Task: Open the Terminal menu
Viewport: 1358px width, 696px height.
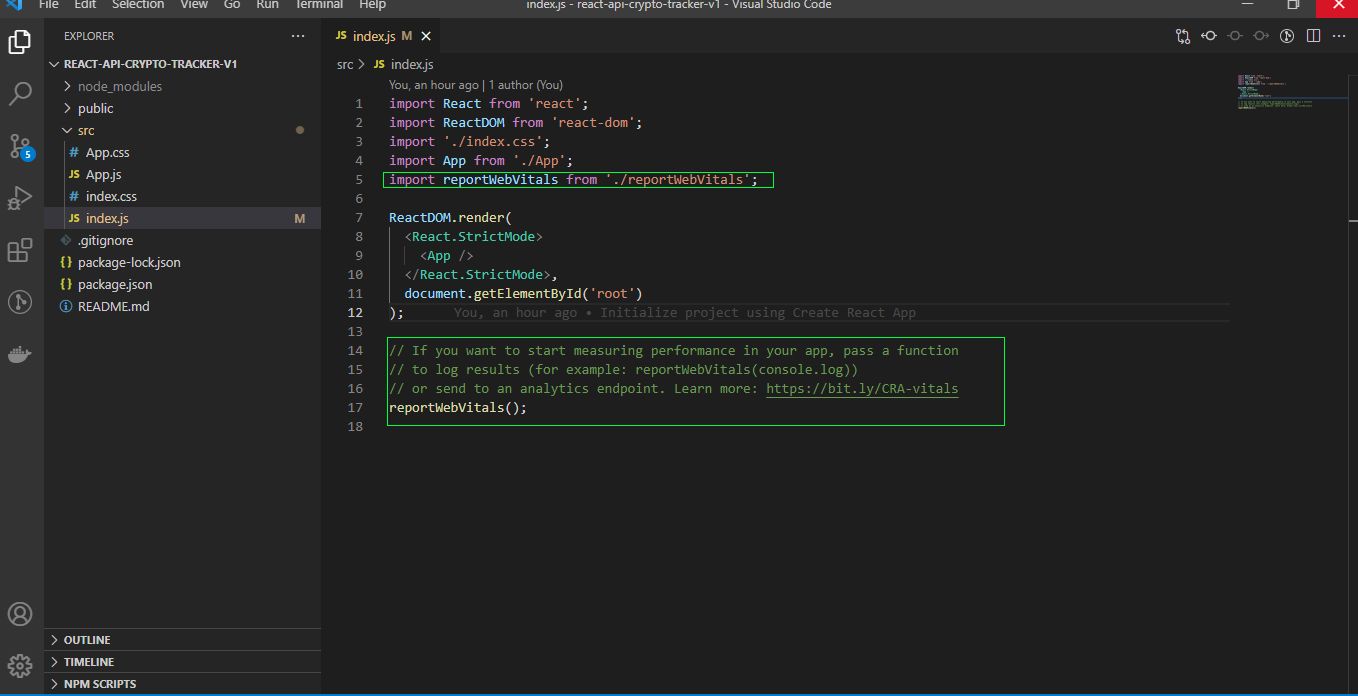Action: tap(319, 5)
